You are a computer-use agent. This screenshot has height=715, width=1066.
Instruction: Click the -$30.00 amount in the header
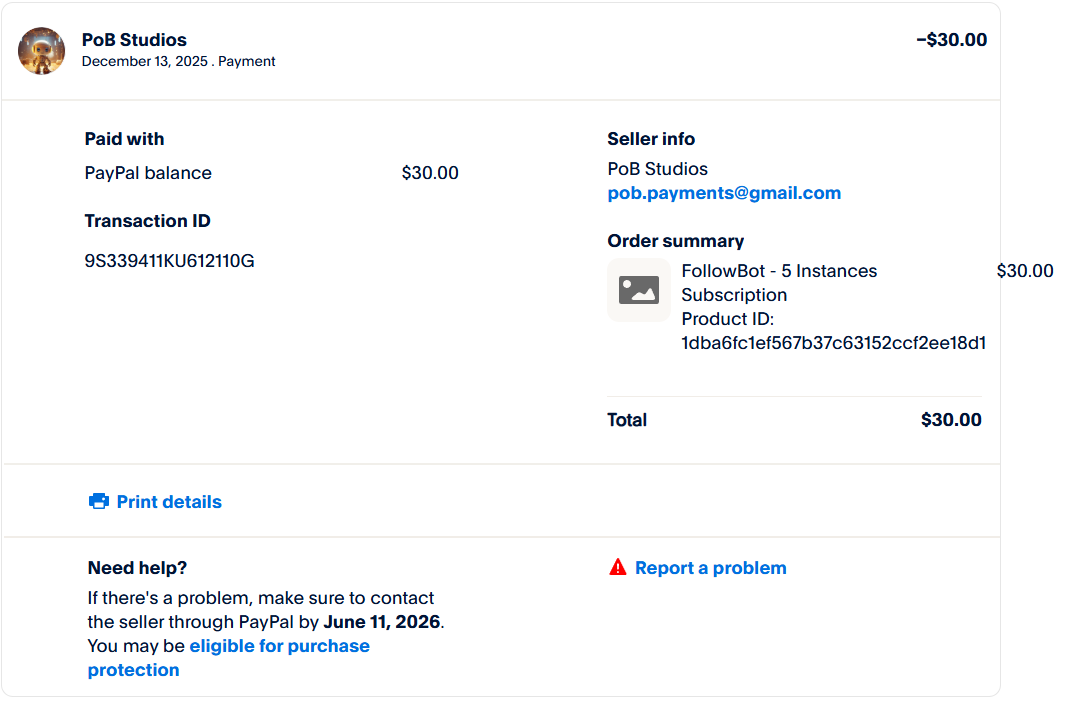tap(951, 40)
